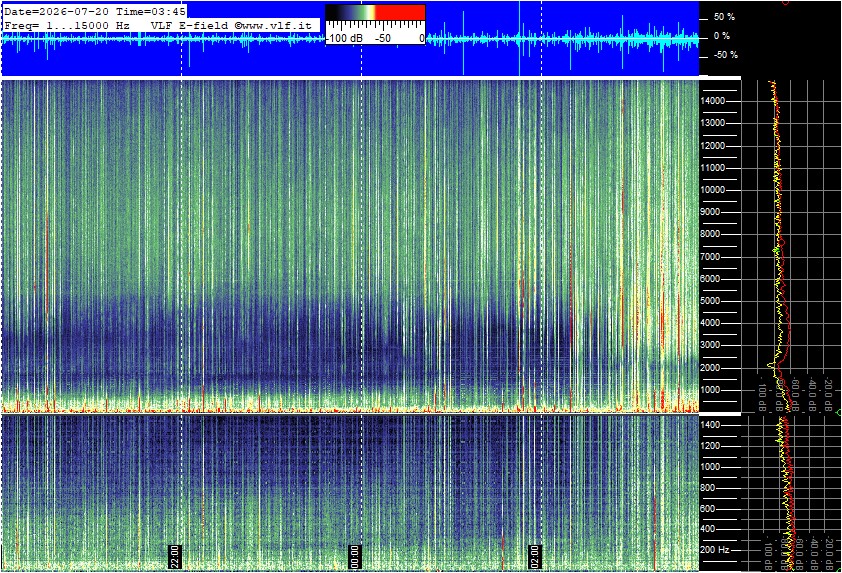Click the -50 label on dB color scale
This screenshot has width=842, height=573.
click(x=382, y=39)
